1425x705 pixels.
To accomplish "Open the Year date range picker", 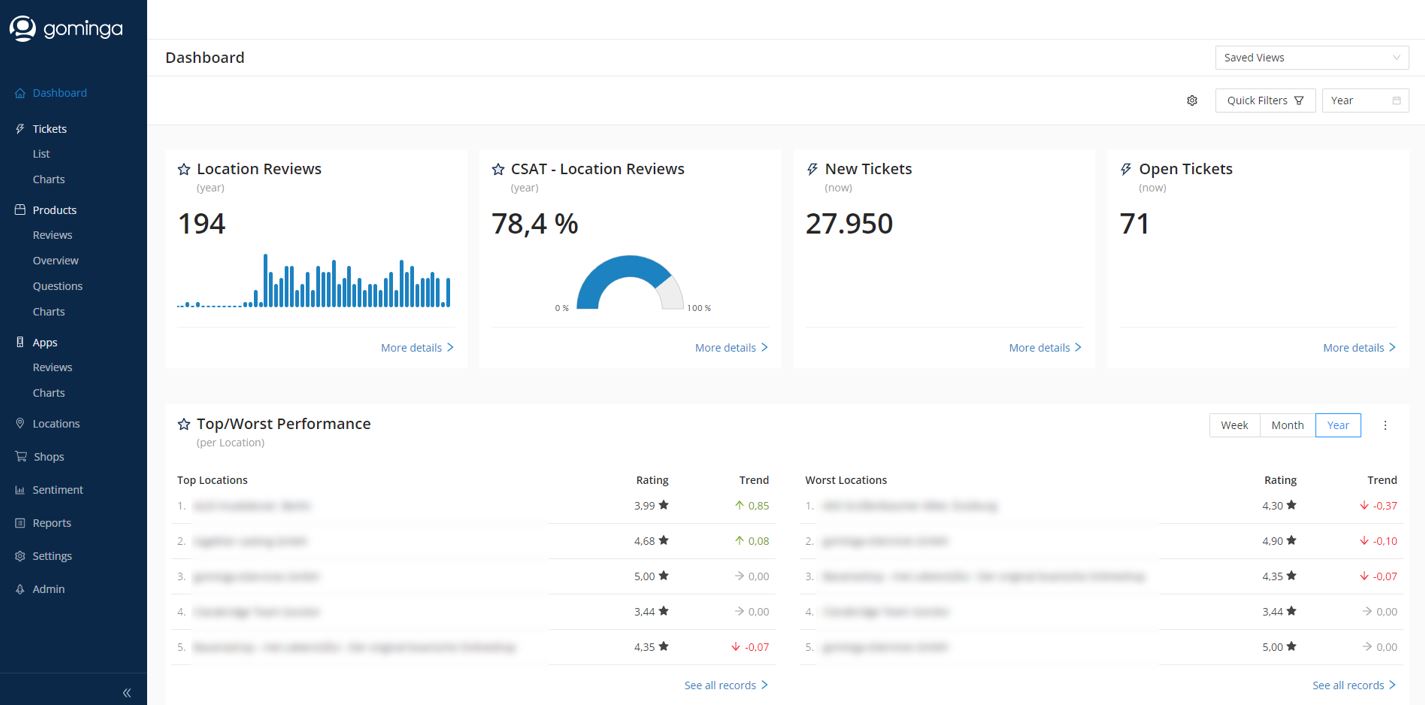I will click(x=1365, y=101).
